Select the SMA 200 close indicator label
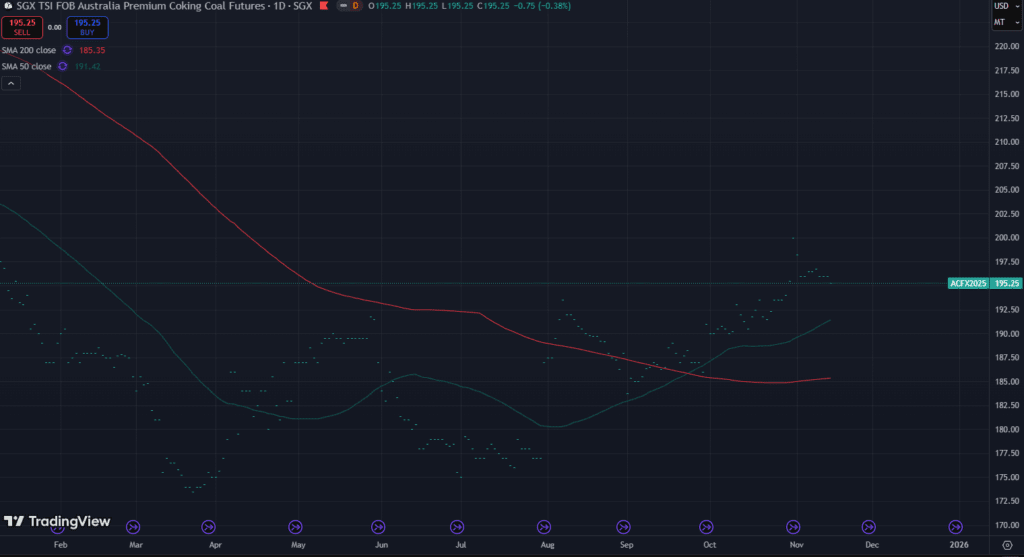Screen dimensions: 1024x557 [x=28, y=49]
